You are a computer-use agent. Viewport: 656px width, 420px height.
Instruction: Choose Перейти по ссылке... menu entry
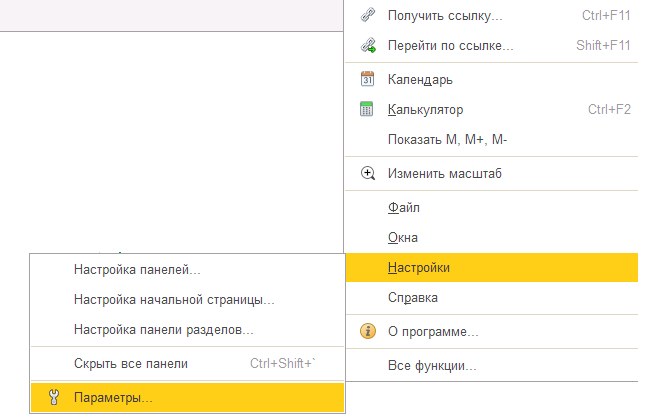pos(492,45)
